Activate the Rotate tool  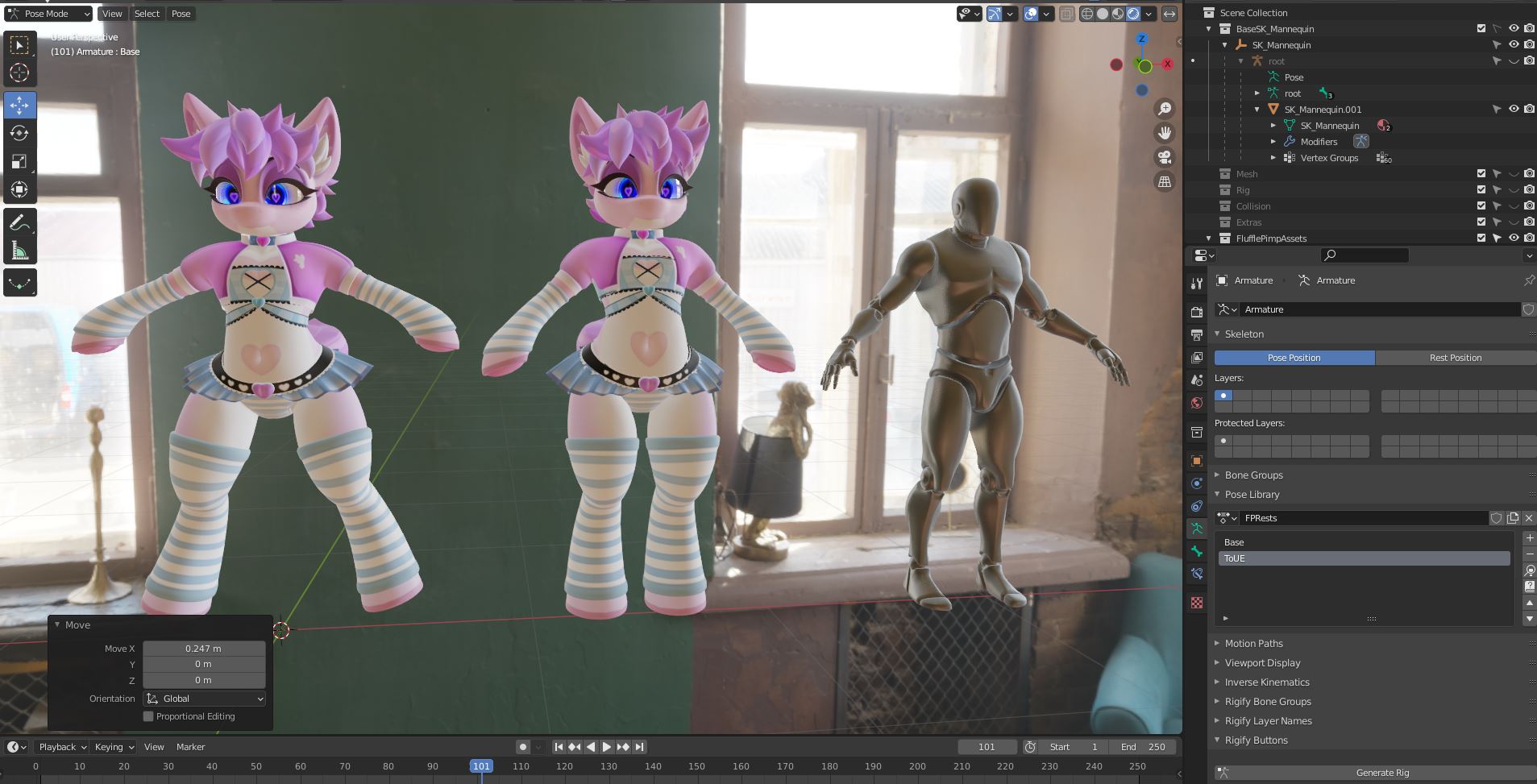coord(19,133)
